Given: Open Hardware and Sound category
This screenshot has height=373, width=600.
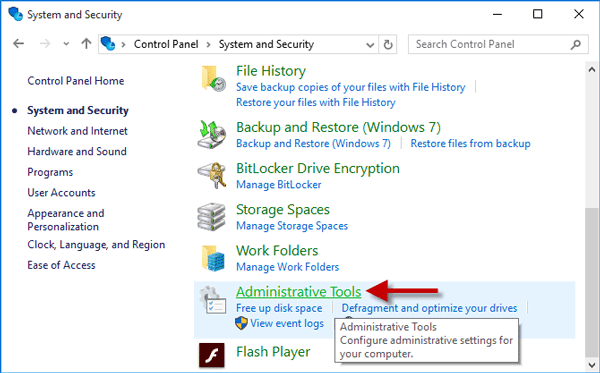Looking at the screenshot, I should pyautogui.click(x=77, y=151).
